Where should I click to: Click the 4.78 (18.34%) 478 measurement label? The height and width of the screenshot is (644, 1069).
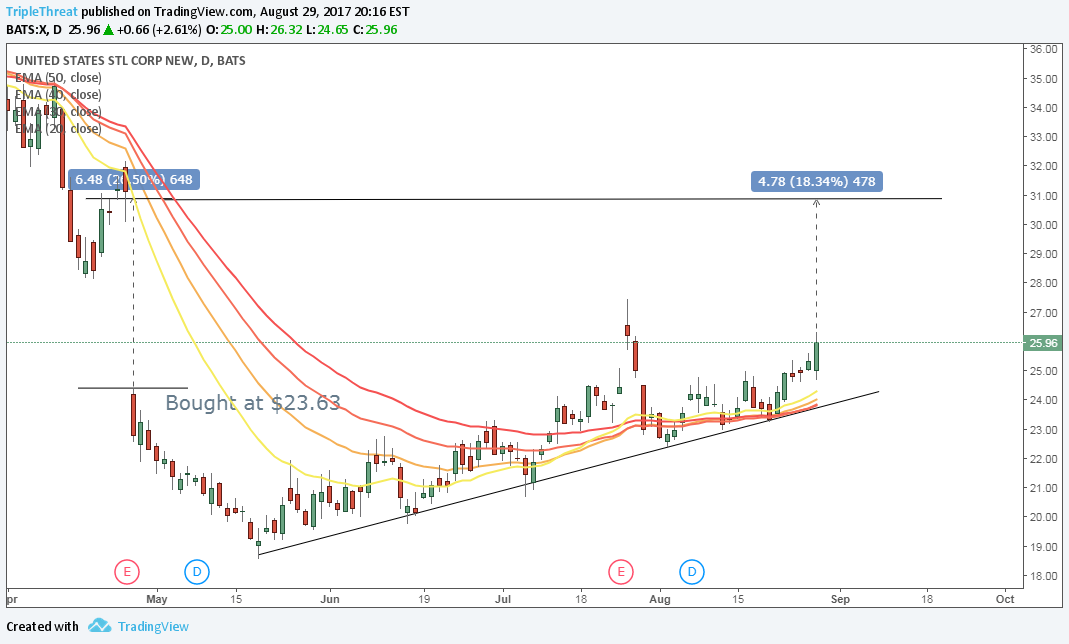[817, 181]
